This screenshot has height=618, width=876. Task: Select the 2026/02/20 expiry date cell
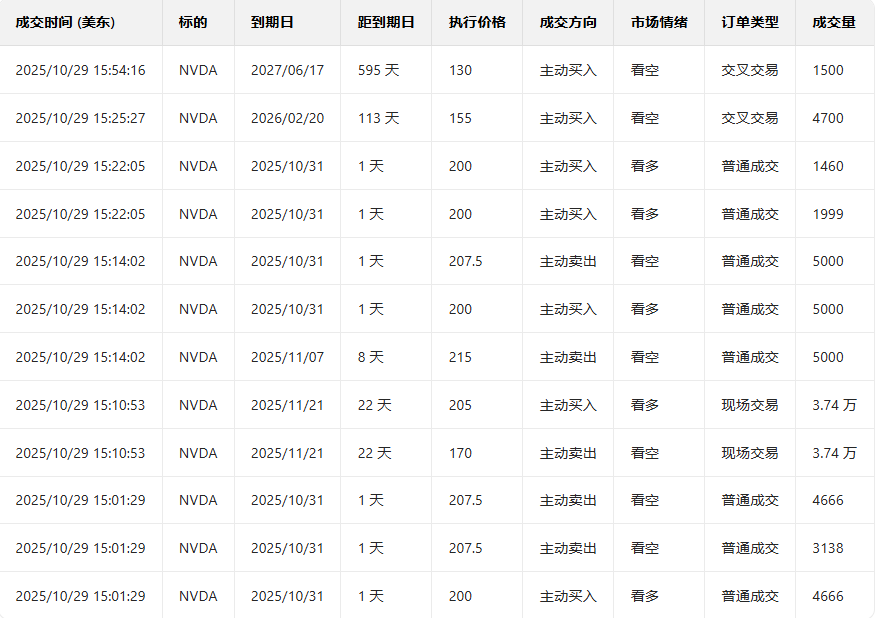(x=287, y=118)
